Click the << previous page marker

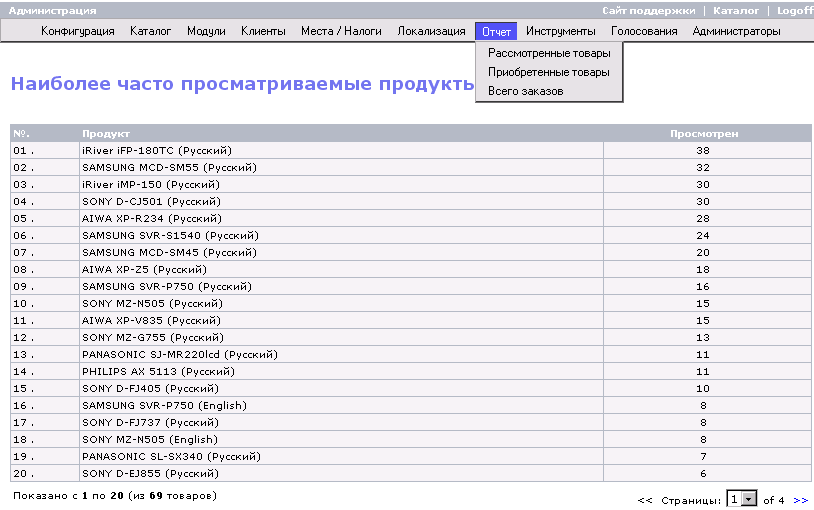[x=645, y=501]
